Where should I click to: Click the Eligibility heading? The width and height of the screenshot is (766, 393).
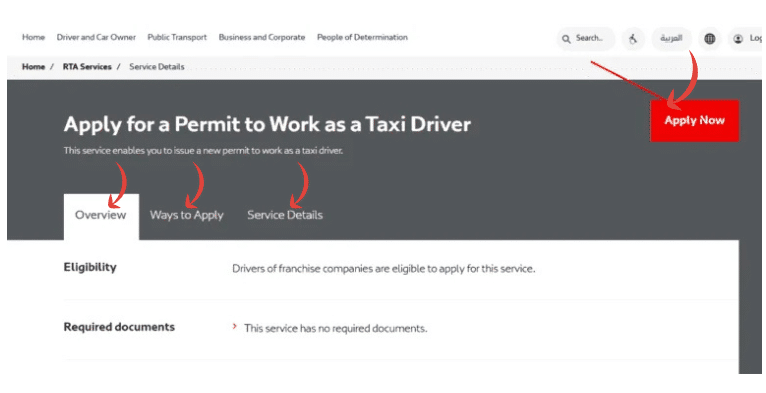point(90,267)
